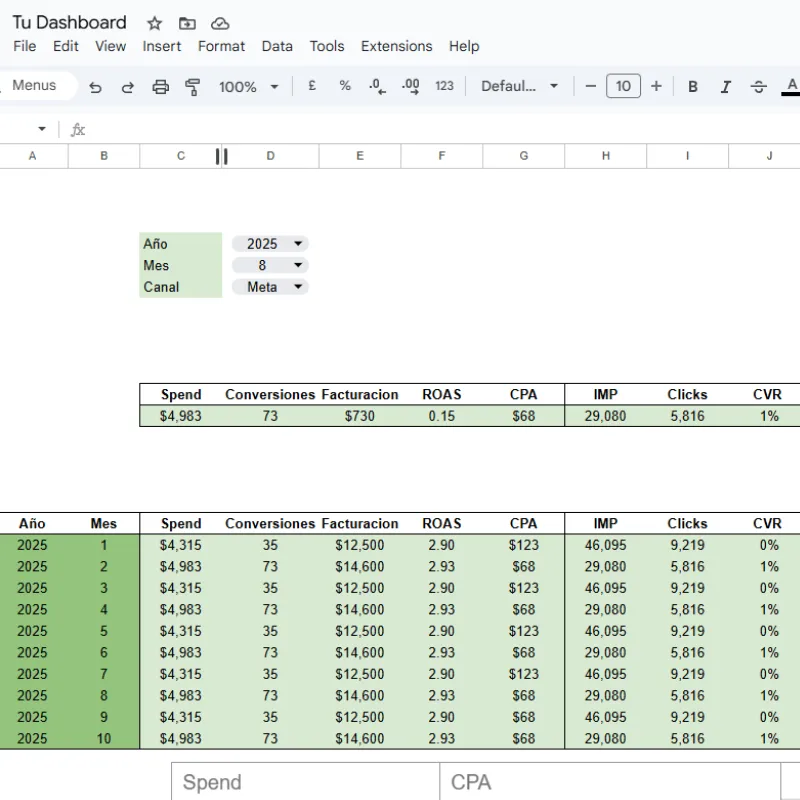Click the Undo arrow icon
Image resolution: width=800 pixels, height=800 pixels.
[x=95, y=87]
